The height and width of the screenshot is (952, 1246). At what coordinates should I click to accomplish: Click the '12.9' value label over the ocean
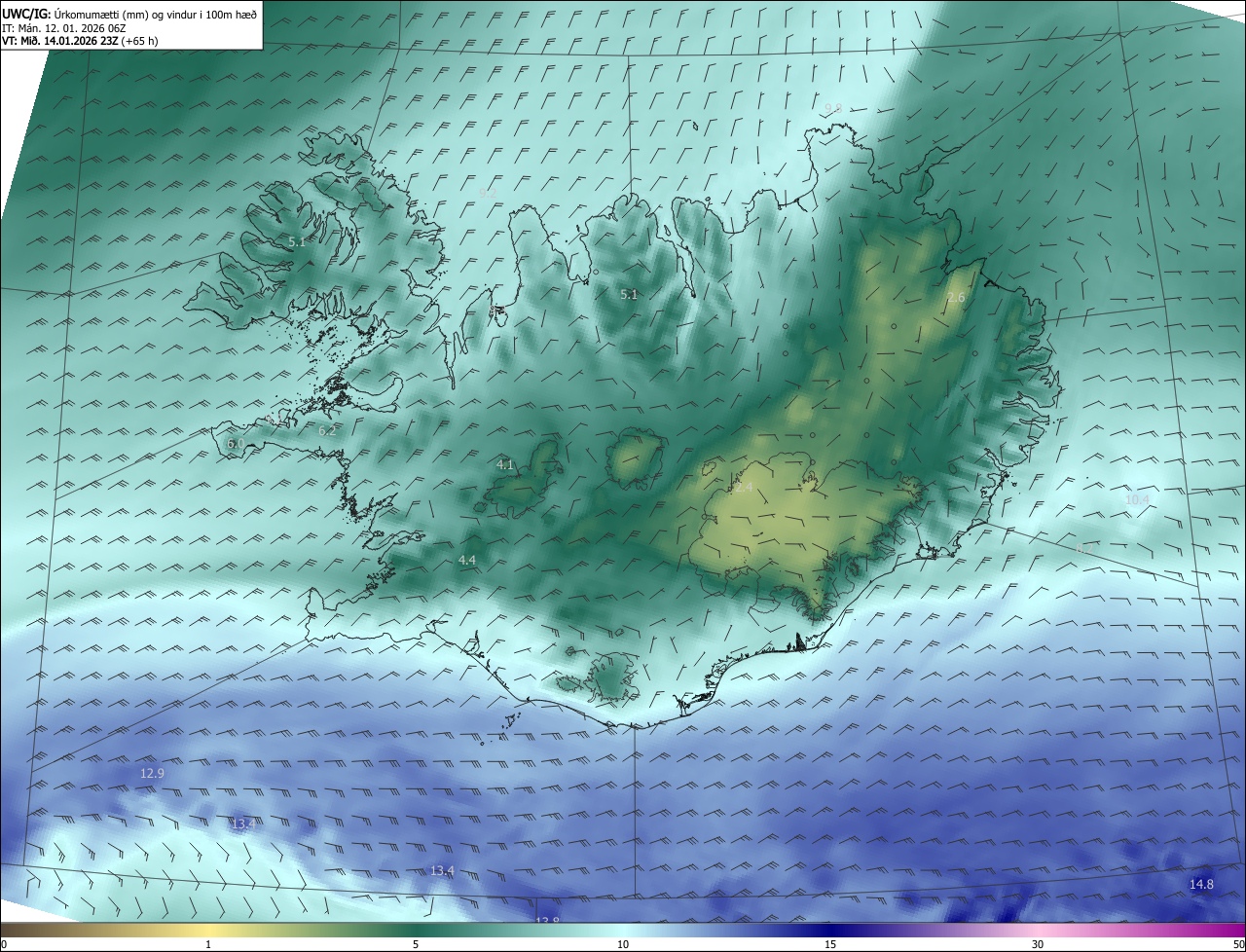[152, 773]
